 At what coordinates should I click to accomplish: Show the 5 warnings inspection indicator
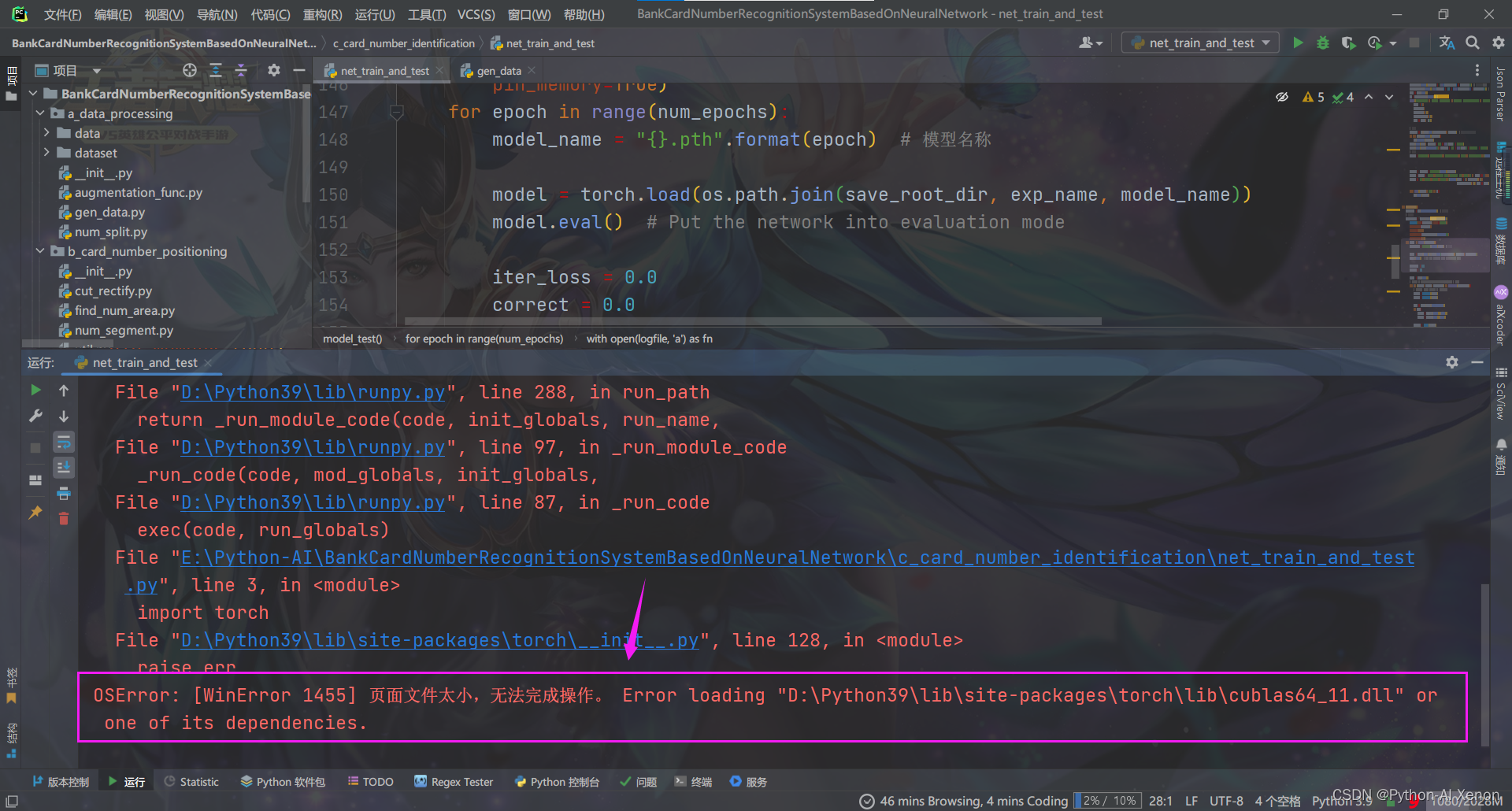pyautogui.click(x=1314, y=97)
